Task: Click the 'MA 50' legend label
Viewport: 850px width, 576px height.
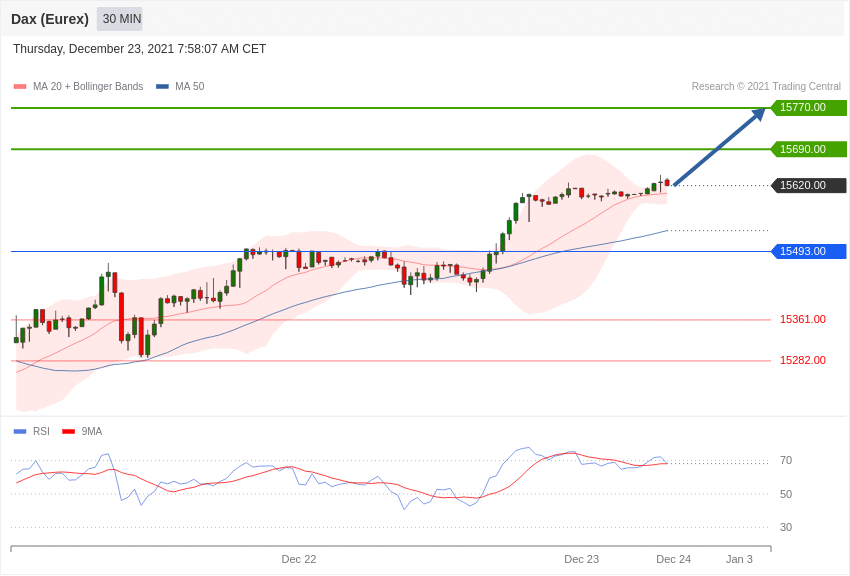Action: tap(190, 86)
